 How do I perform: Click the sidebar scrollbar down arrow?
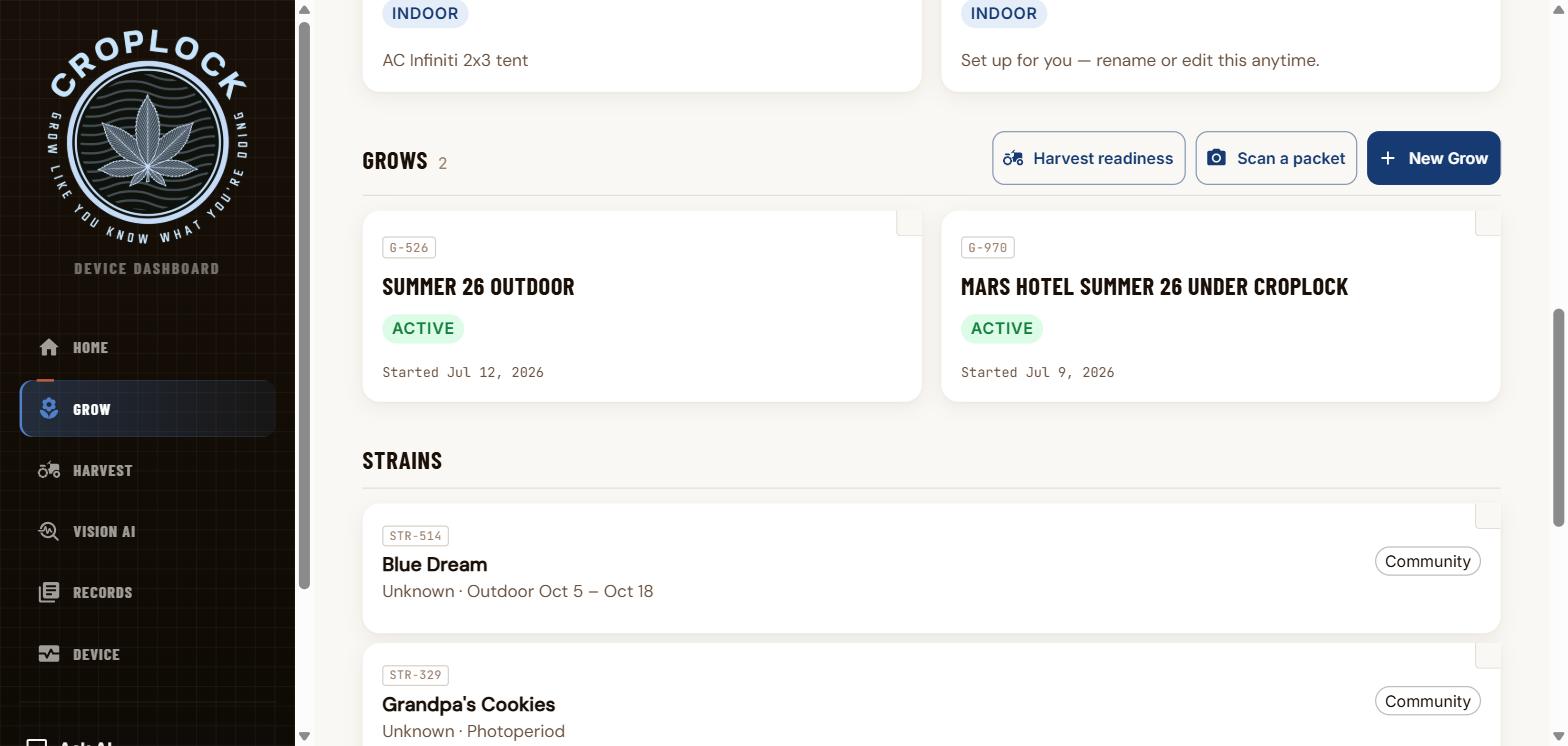pos(305,736)
